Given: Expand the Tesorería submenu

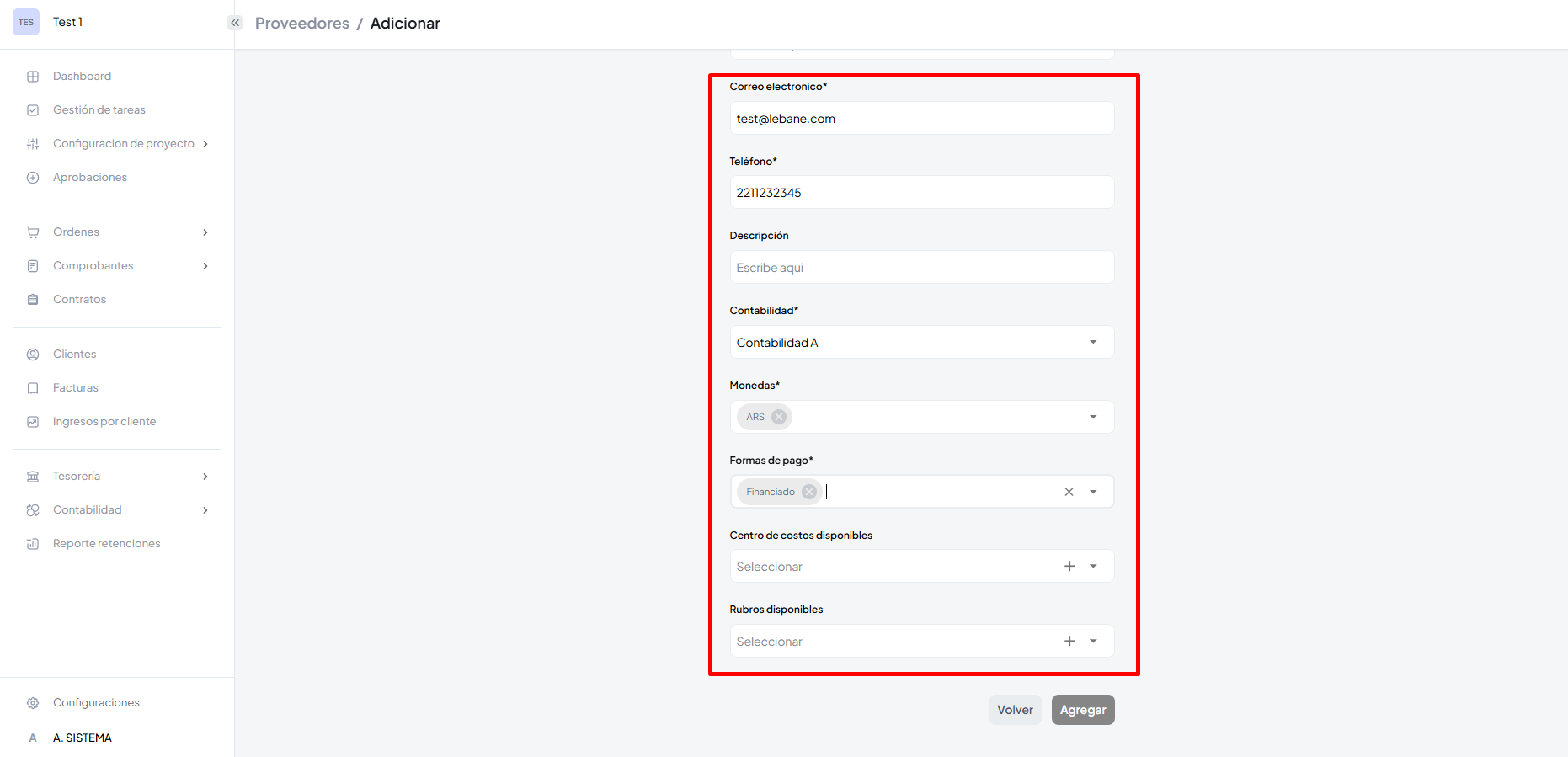Looking at the screenshot, I should [205, 477].
